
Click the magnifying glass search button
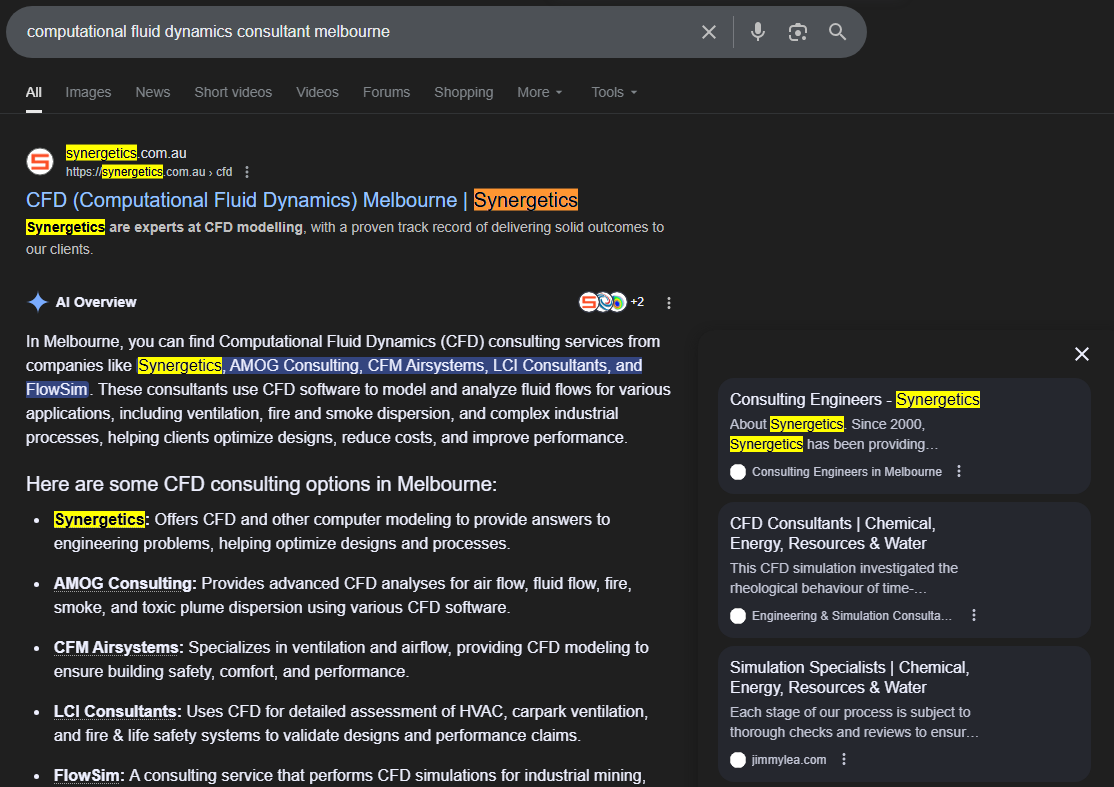[x=838, y=32]
